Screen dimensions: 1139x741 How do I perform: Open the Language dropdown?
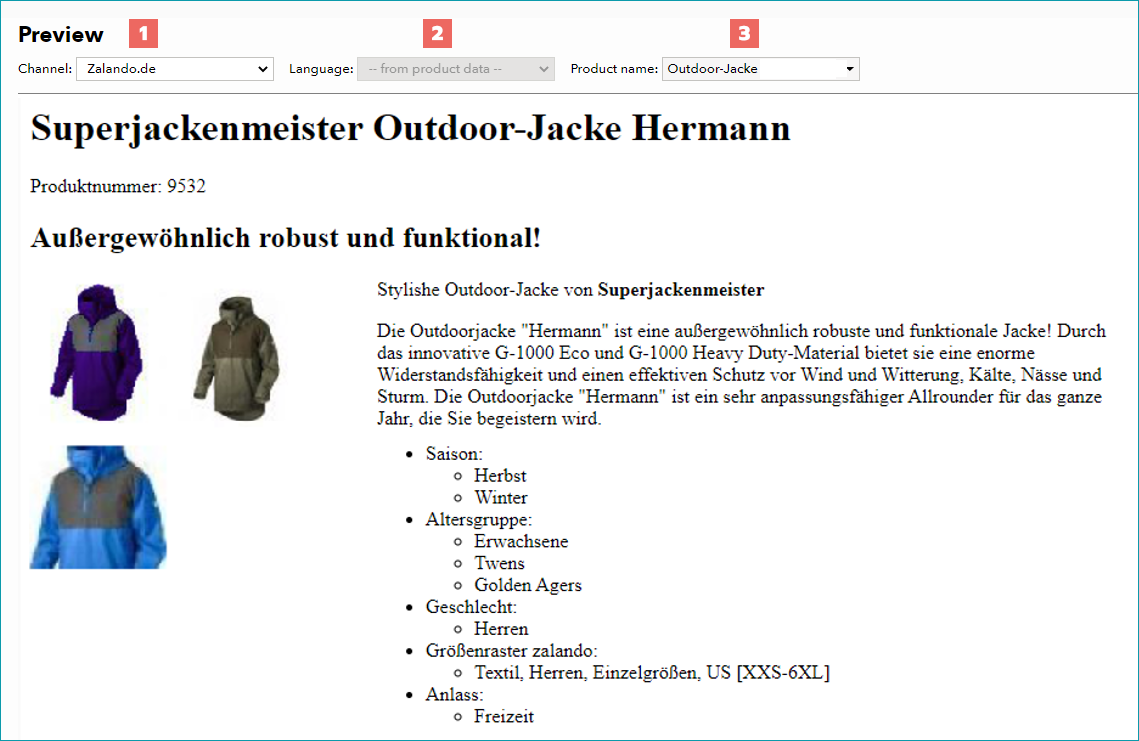(455, 69)
